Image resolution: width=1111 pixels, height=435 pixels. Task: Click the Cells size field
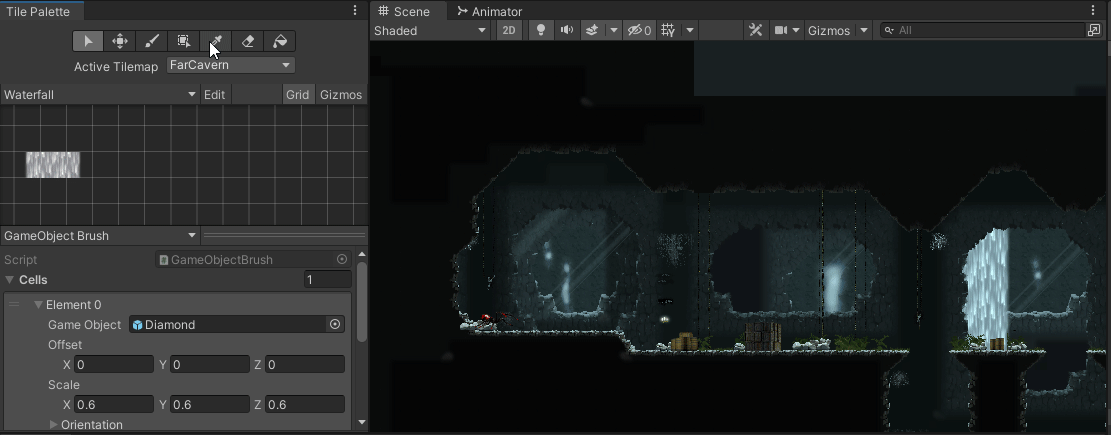pos(327,280)
